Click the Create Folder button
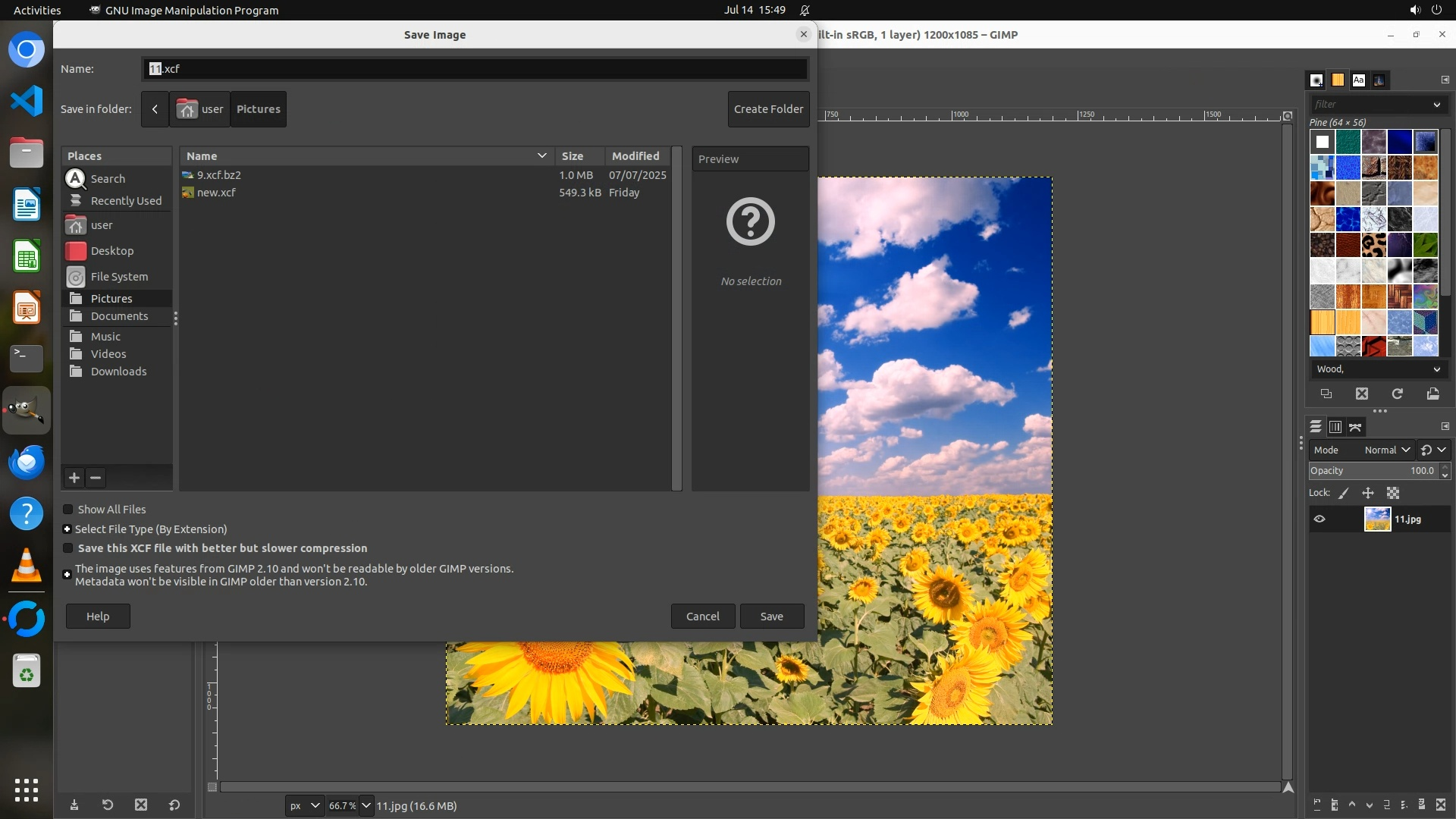This screenshot has height=819, width=1456. coord(768,109)
